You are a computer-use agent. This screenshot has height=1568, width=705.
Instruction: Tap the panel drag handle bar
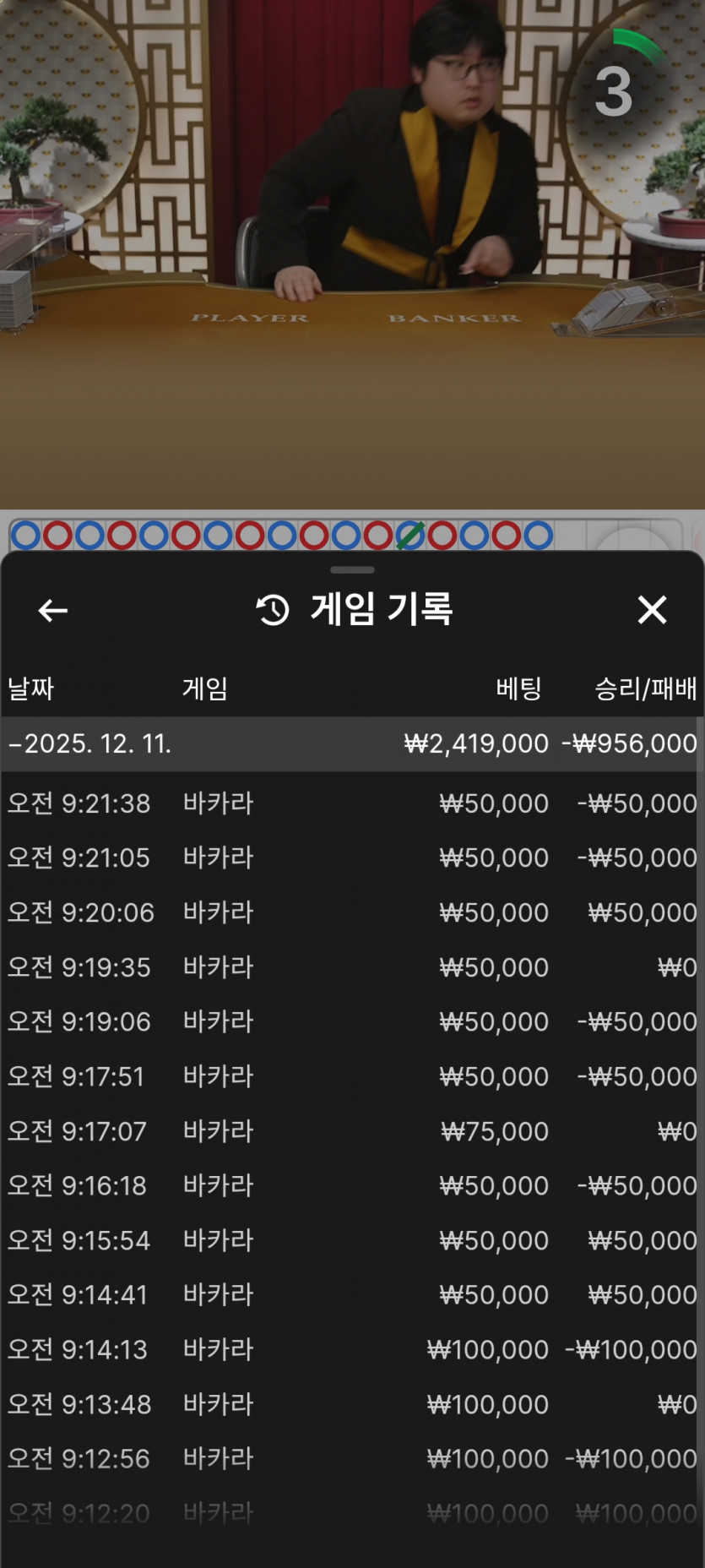[352, 570]
